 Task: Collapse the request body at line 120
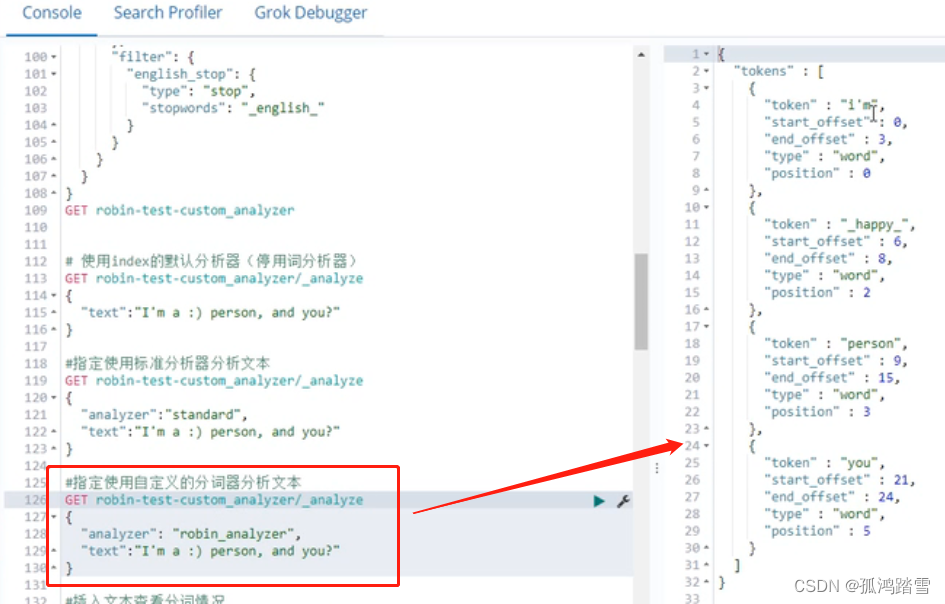coord(54,398)
